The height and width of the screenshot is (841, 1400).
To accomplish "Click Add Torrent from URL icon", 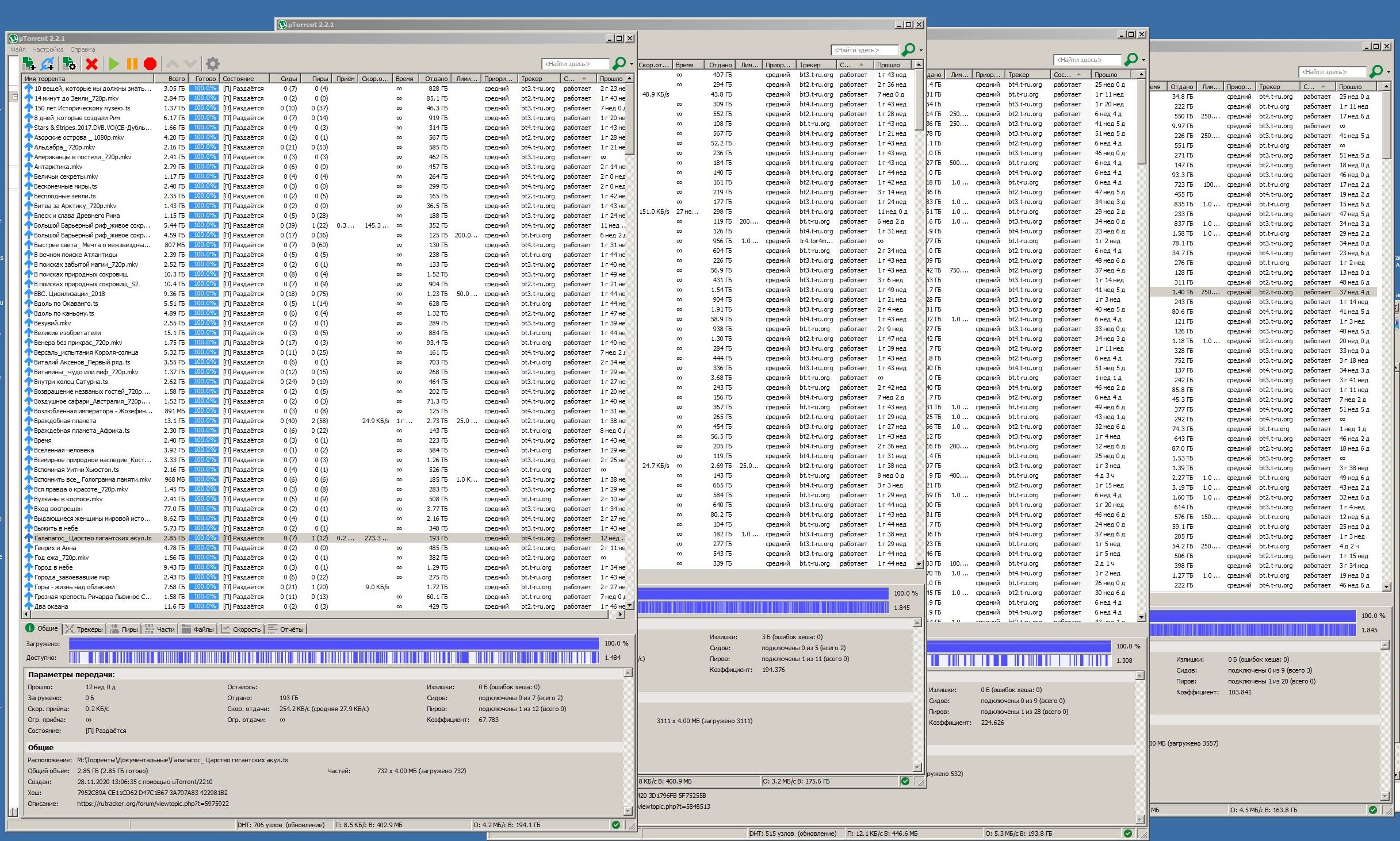I will pos(48,64).
